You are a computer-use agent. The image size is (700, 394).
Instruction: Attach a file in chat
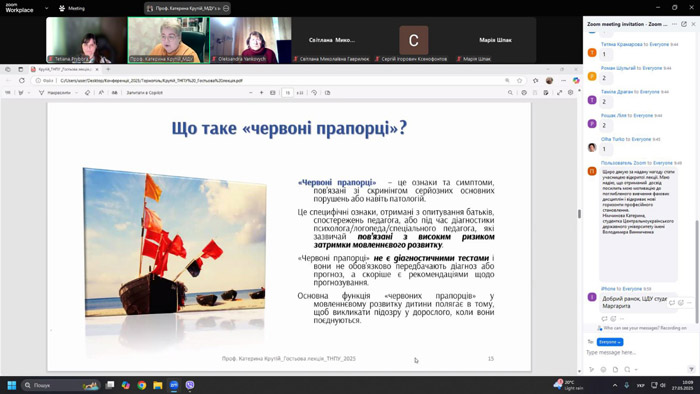pos(615,369)
